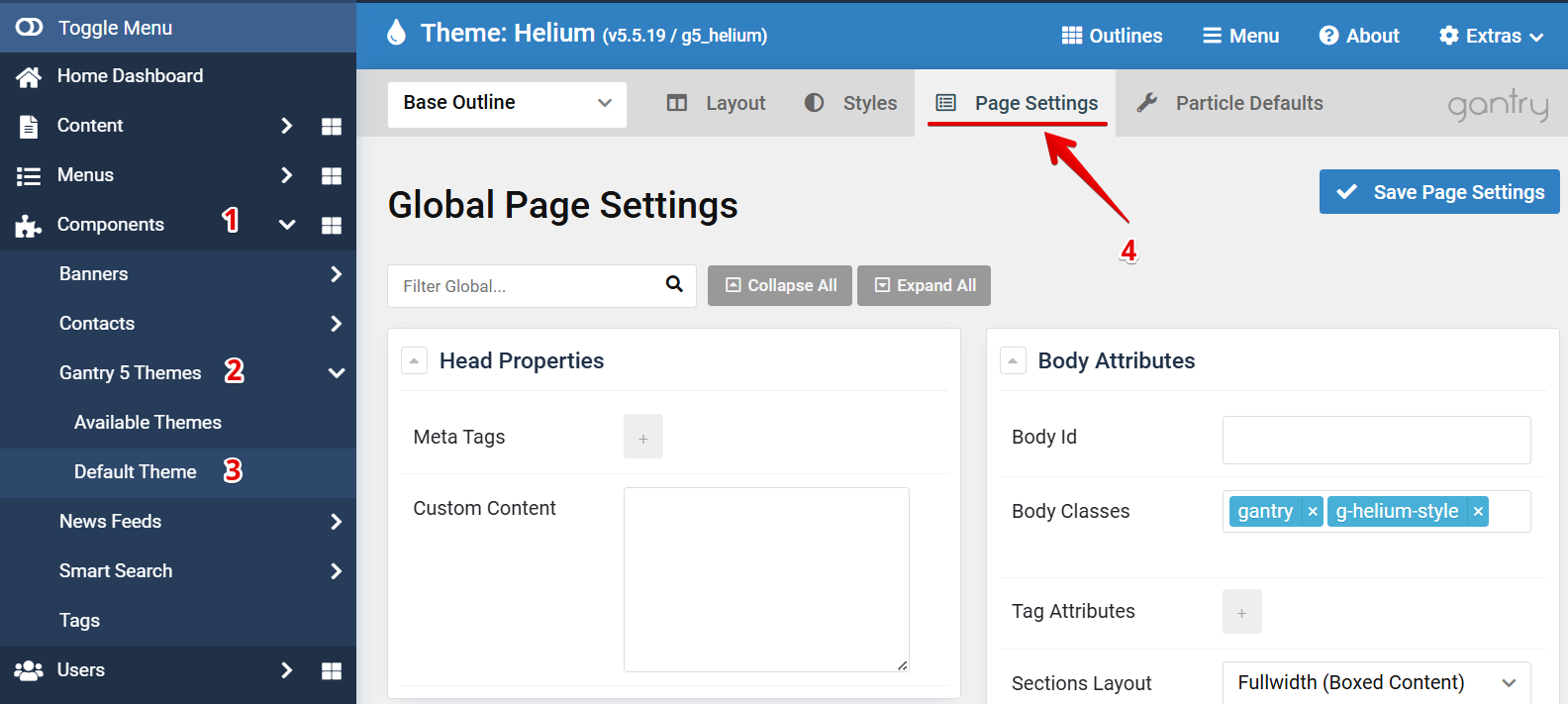Focus the Body Id input field
The width and height of the screenshot is (1568, 704).
tap(1377, 440)
